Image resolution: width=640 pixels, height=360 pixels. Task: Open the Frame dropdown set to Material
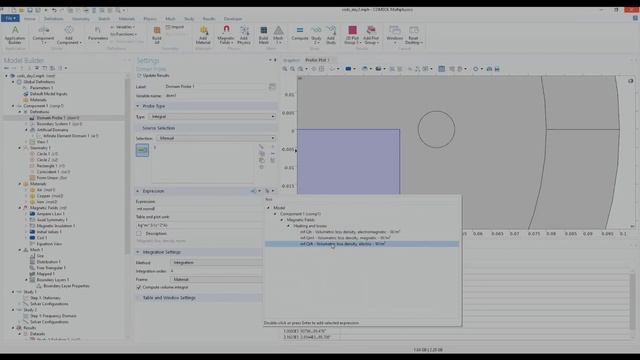coord(217,280)
